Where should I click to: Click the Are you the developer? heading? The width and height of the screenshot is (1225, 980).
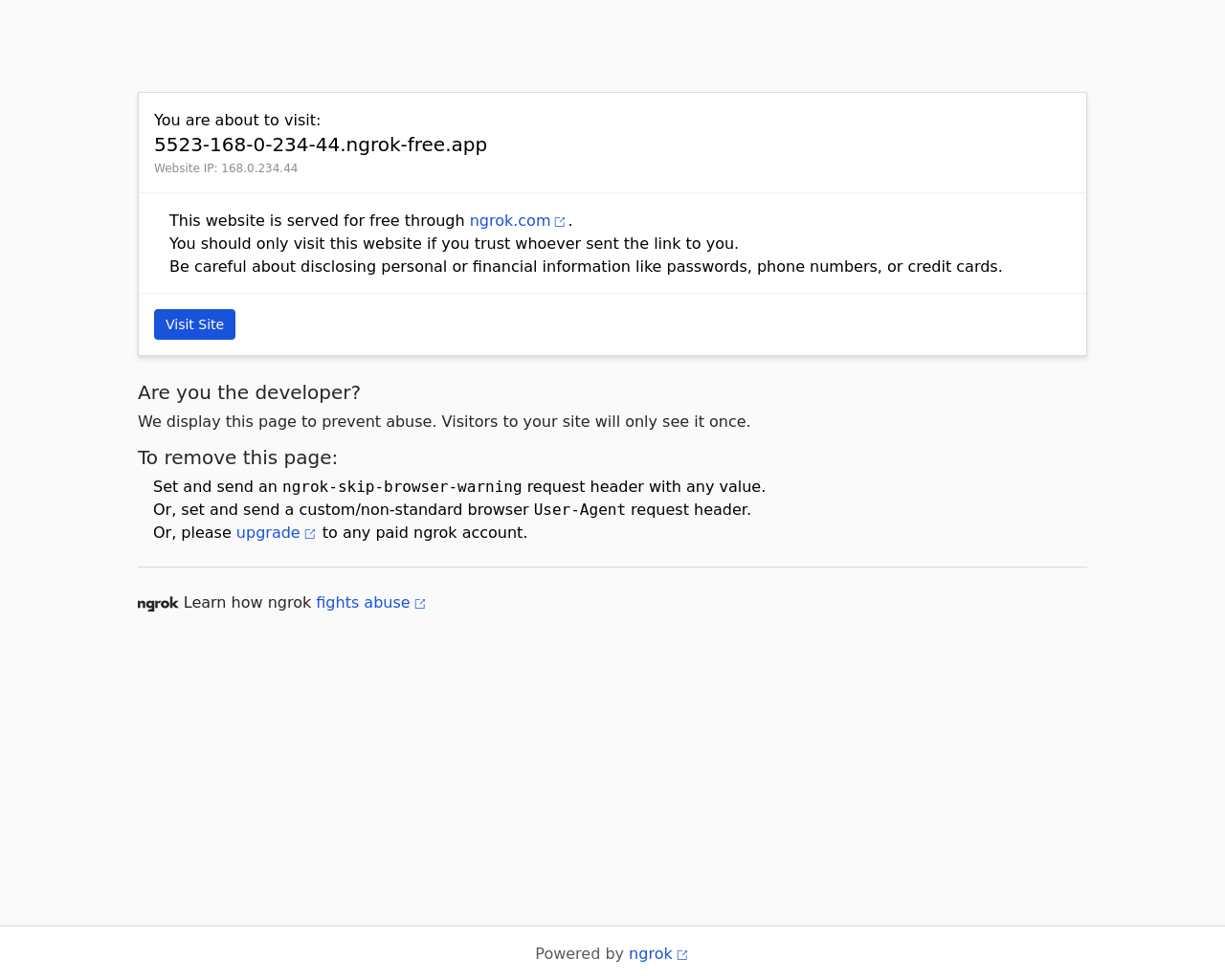[x=249, y=392]
